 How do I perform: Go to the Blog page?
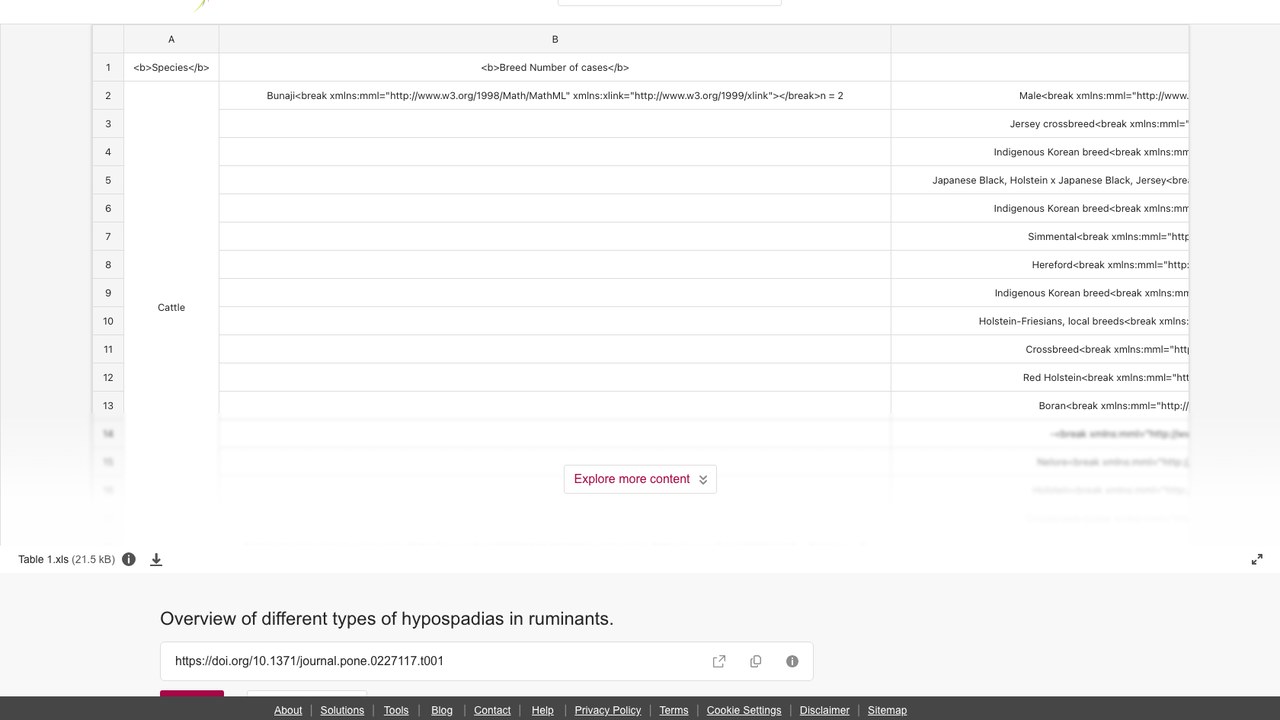[x=442, y=710]
